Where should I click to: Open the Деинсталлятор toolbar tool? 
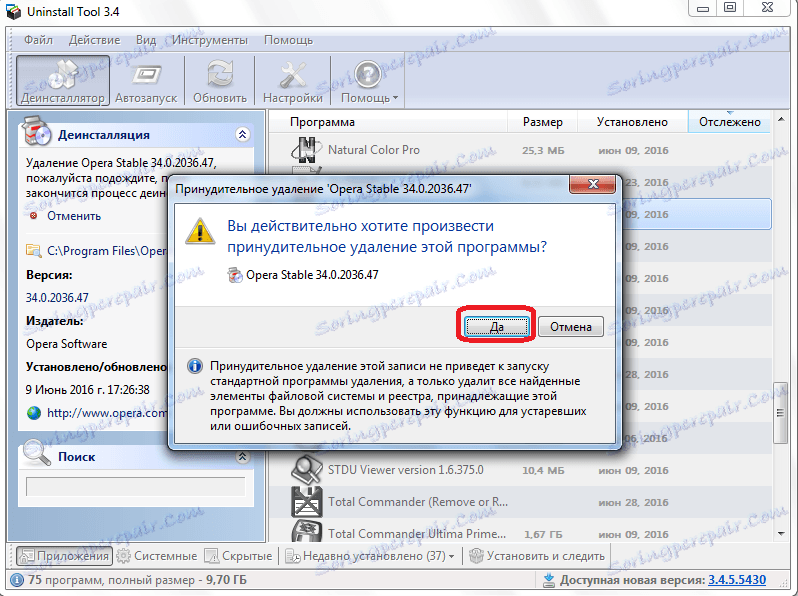(x=63, y=80)
